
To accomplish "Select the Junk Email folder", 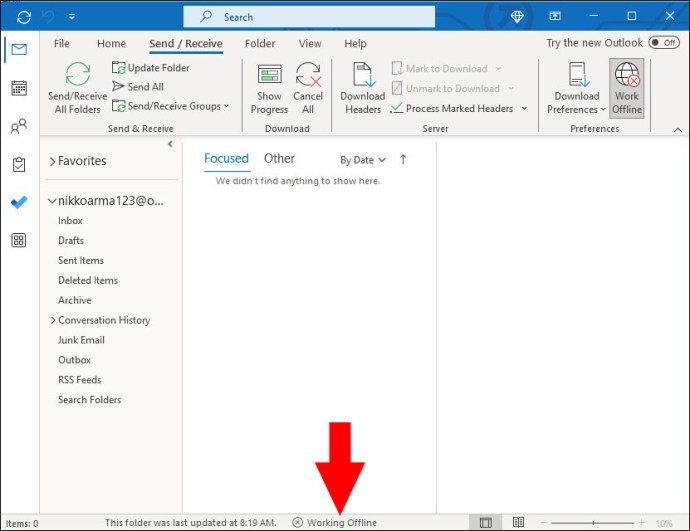I will coord(81,340).
